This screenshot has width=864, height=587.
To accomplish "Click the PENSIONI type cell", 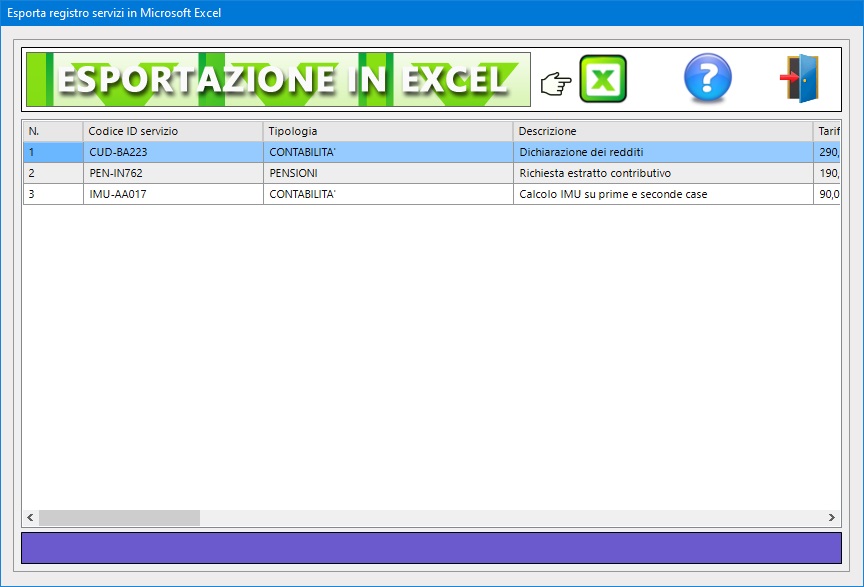I will pos(388,173).
